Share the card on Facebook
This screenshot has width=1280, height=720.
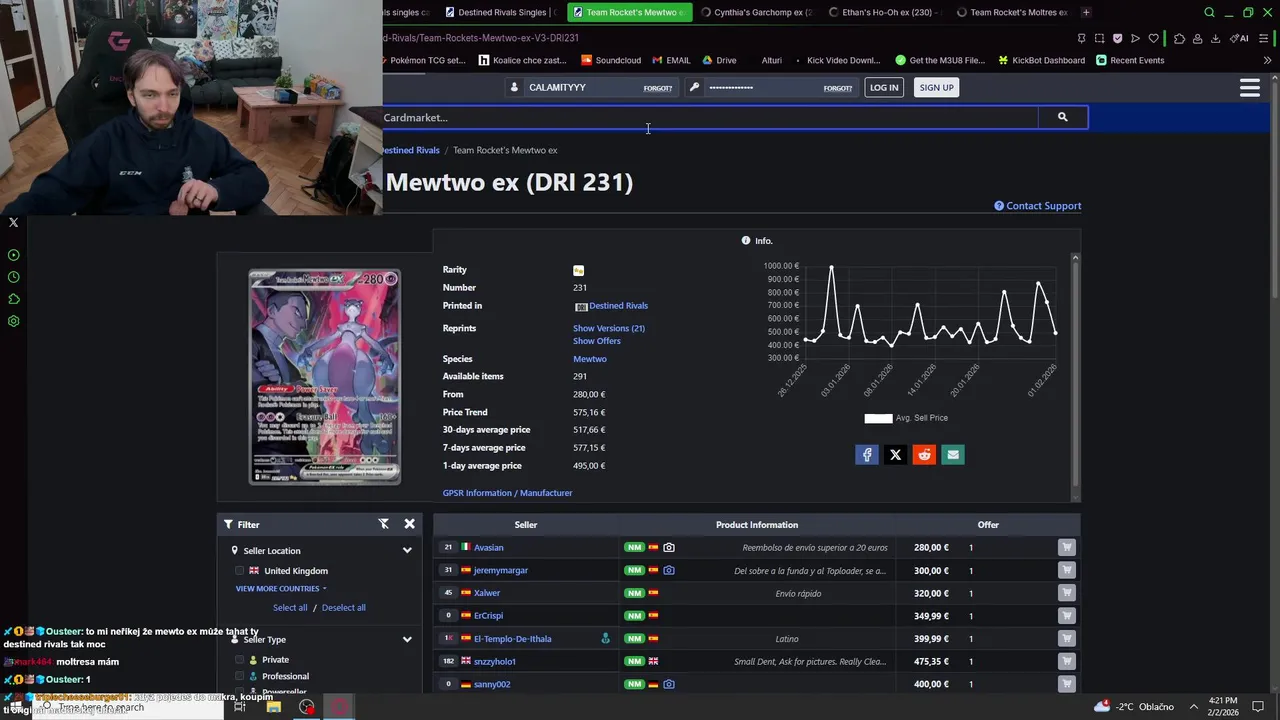(867, 455)
